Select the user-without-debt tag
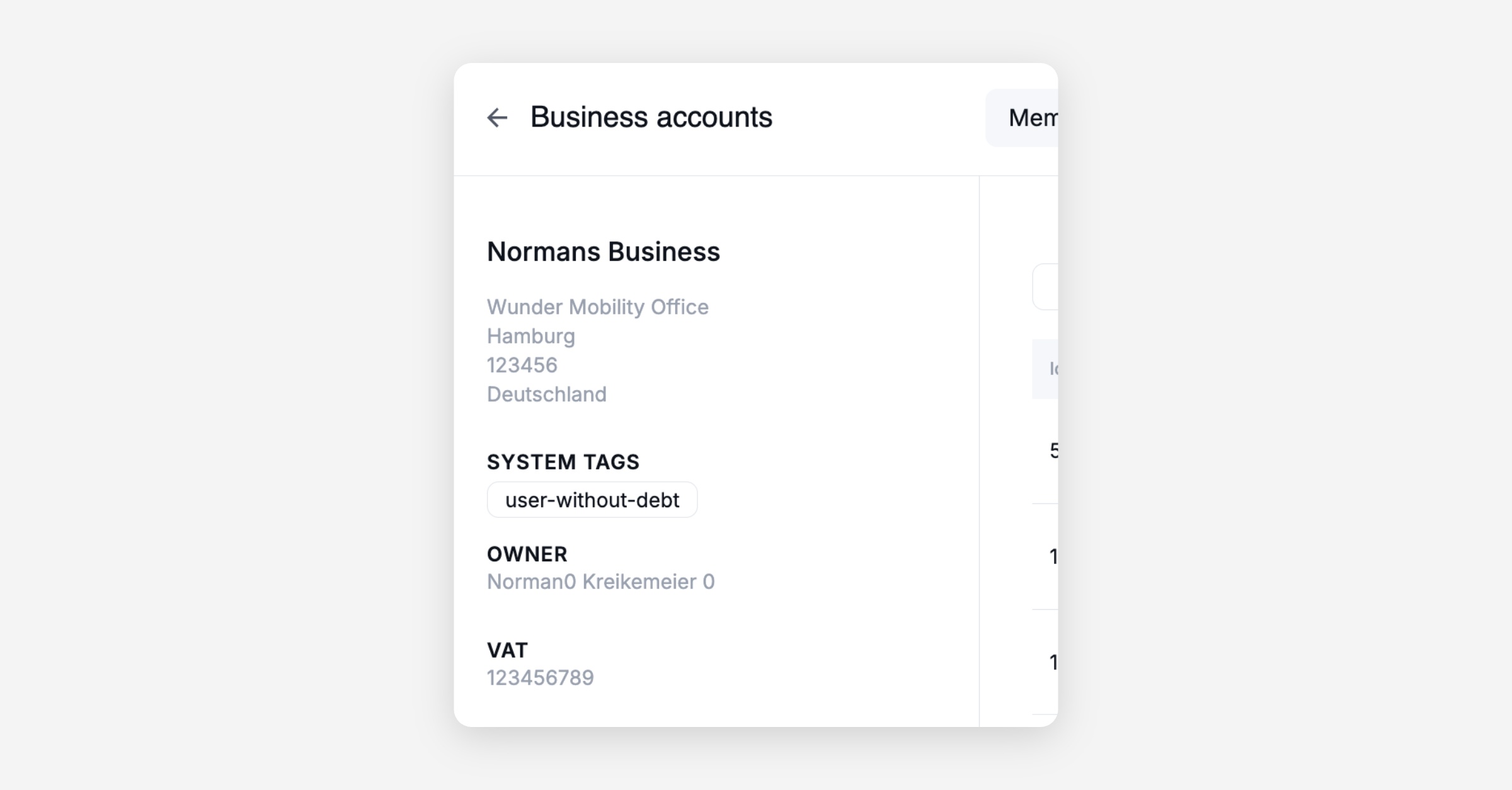The image size is (1512, 790). click(x=592, y=500)
